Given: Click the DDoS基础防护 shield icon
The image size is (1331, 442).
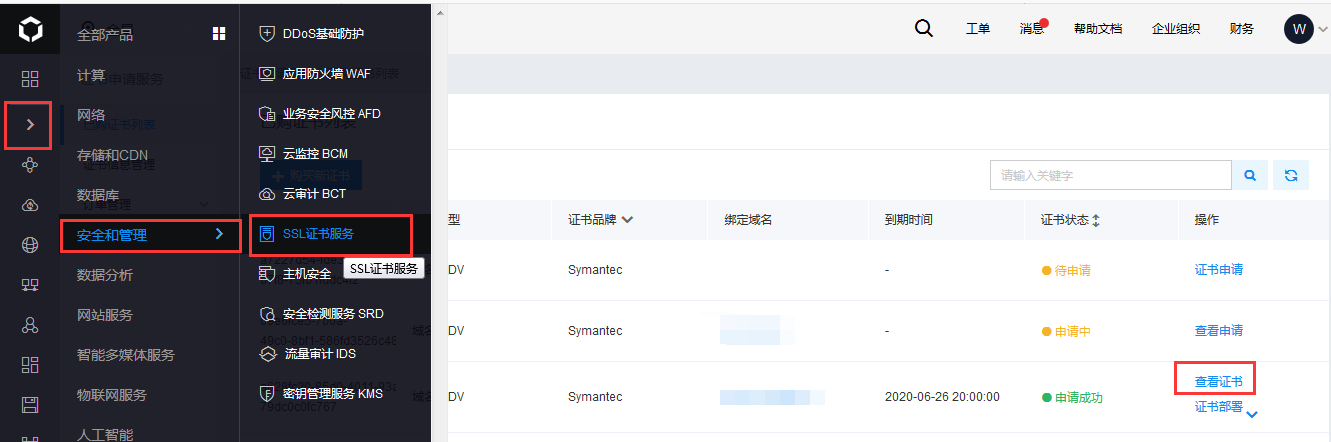Looking at the screenshot, I should (267, 33).
